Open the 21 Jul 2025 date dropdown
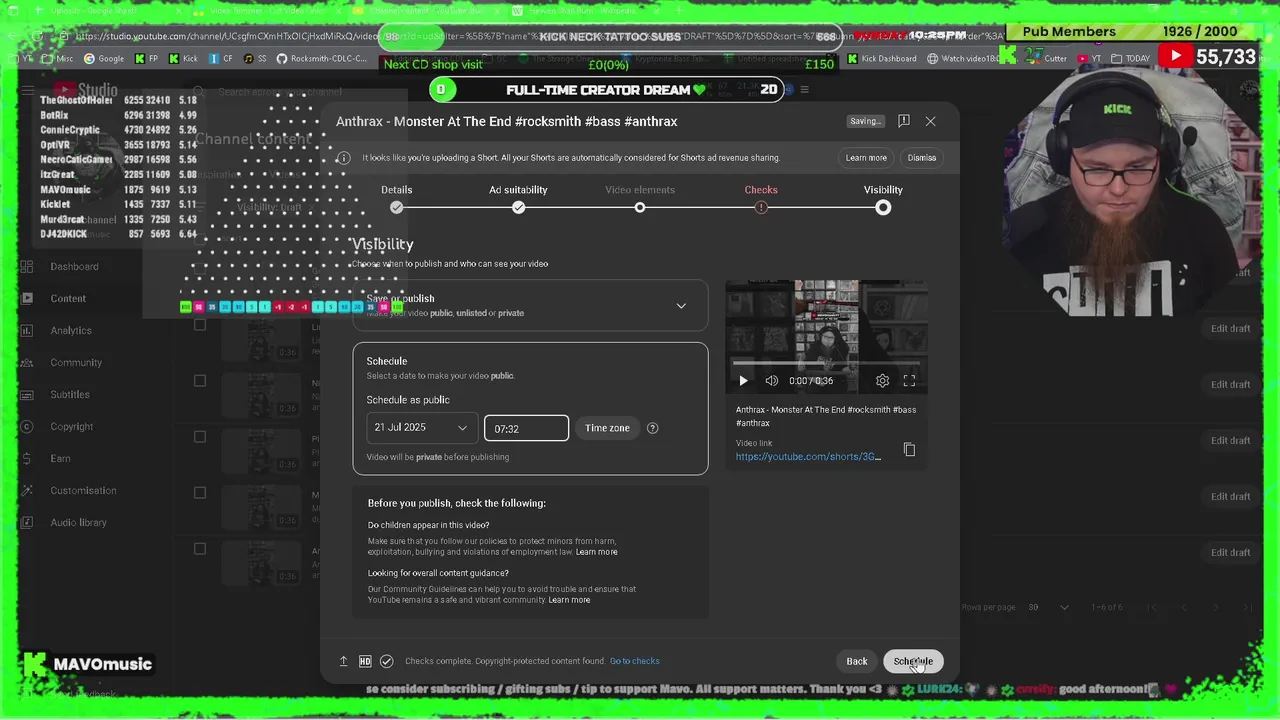The height and width of the screenshot is (720, 1280). click(x=421, y=428)
